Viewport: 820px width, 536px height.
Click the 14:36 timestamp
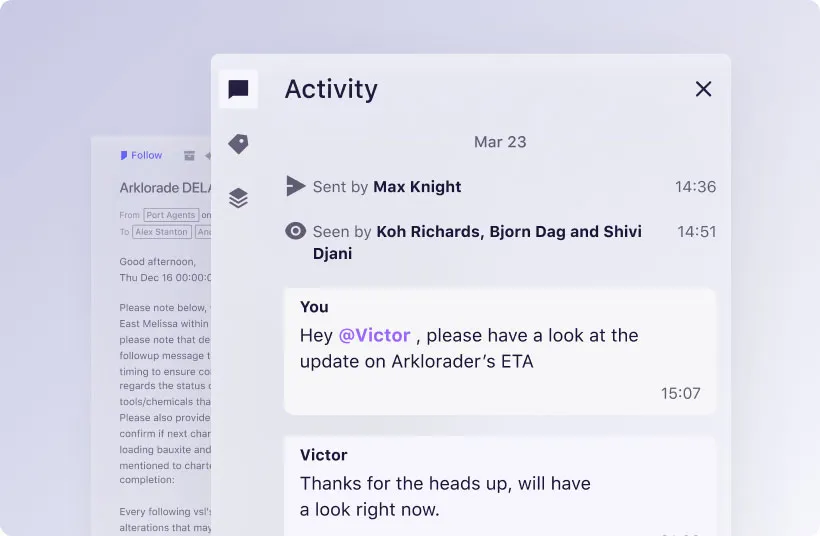[695, 187]
